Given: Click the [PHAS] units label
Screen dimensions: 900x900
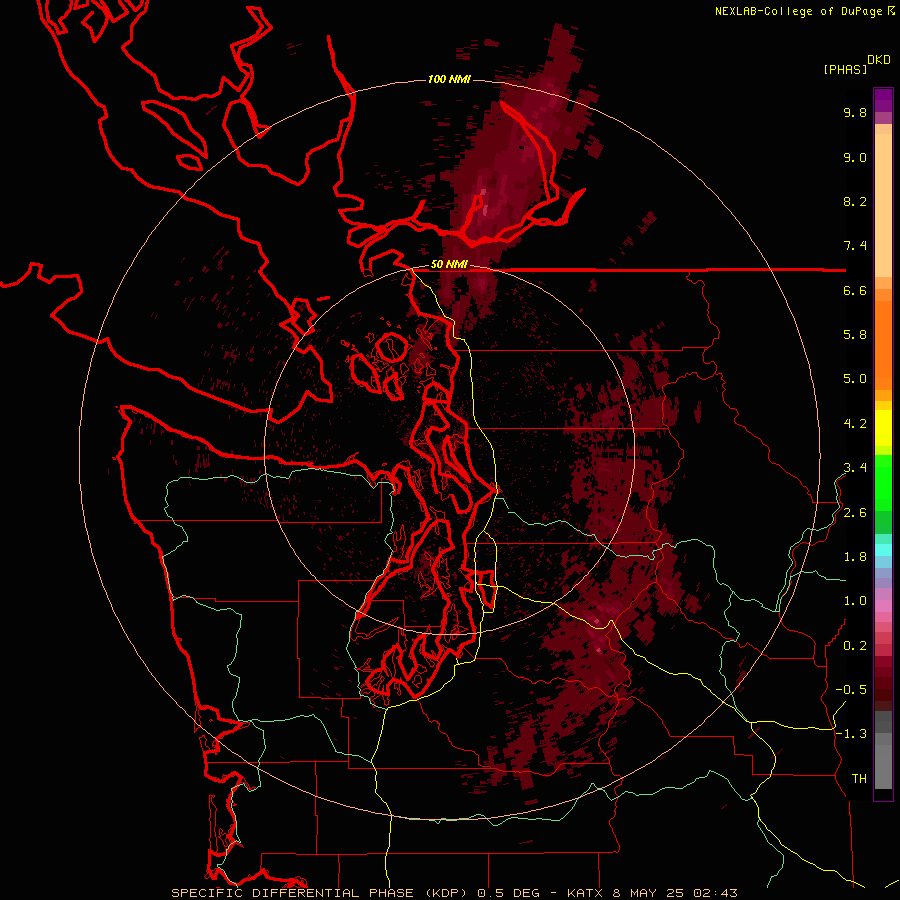Looking at the screenshot, I should pyautogui.click(x=845, y=70).
